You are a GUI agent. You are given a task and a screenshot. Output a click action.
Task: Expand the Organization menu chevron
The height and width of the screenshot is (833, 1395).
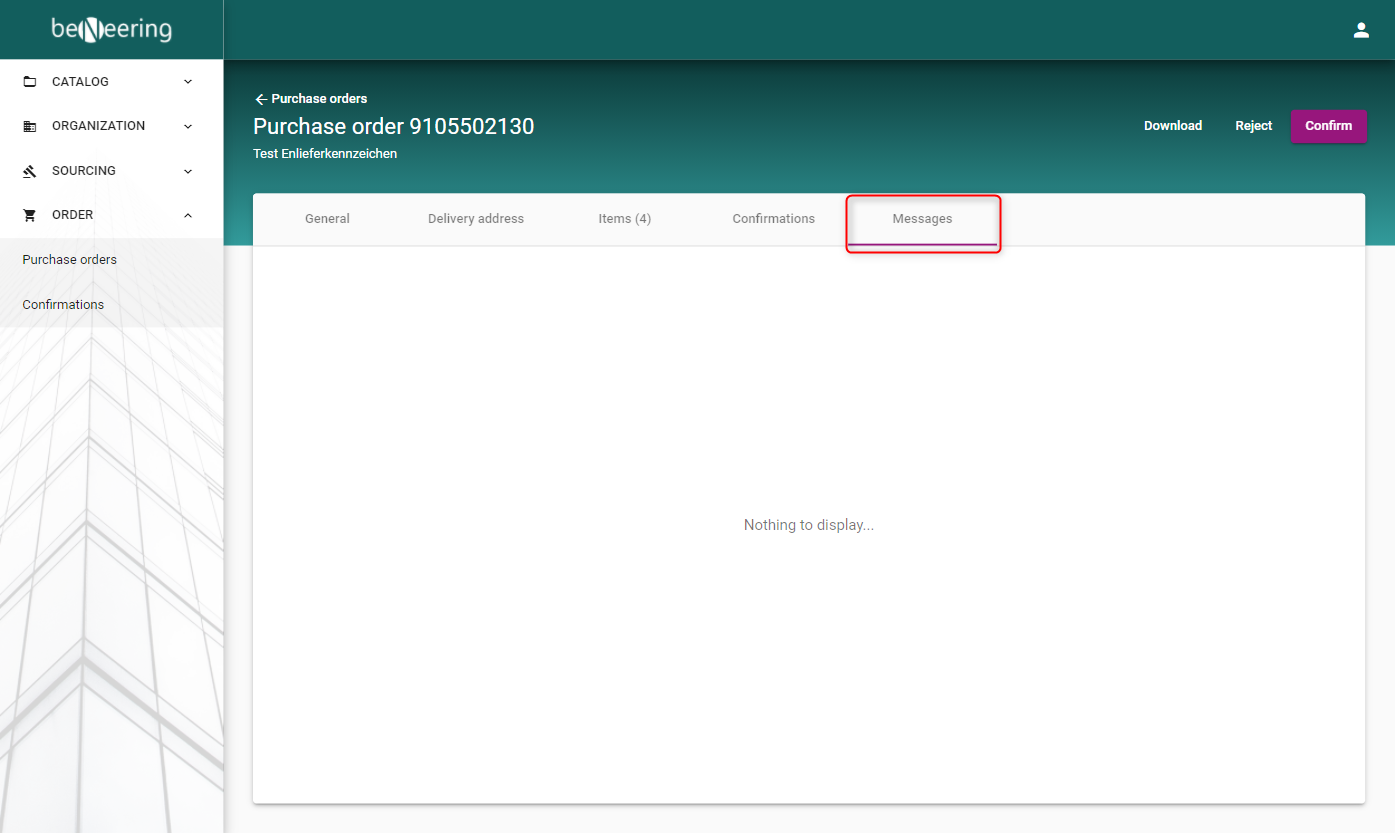[188, 126]
